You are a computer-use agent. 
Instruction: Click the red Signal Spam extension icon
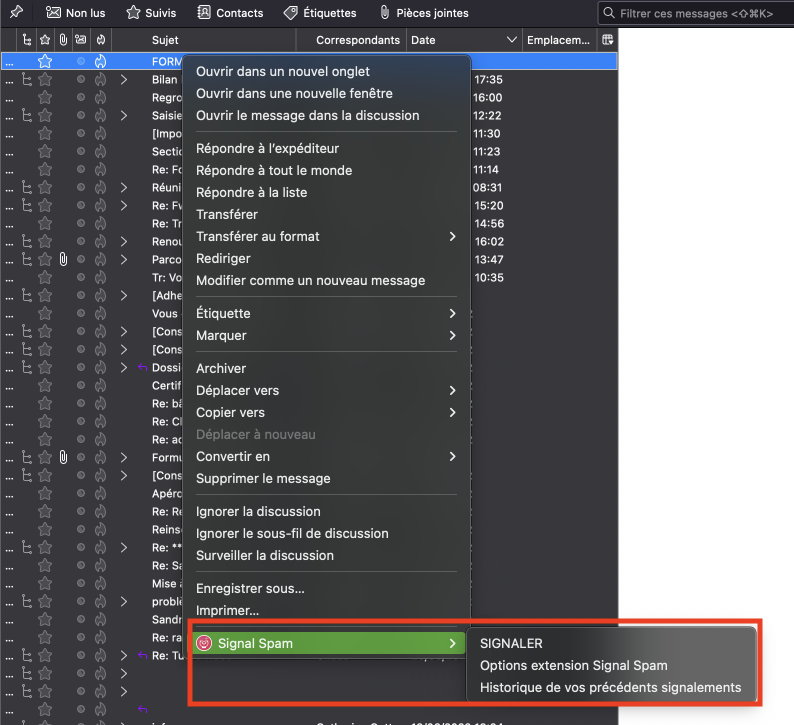pyautogui.click(x=205, y=643)
